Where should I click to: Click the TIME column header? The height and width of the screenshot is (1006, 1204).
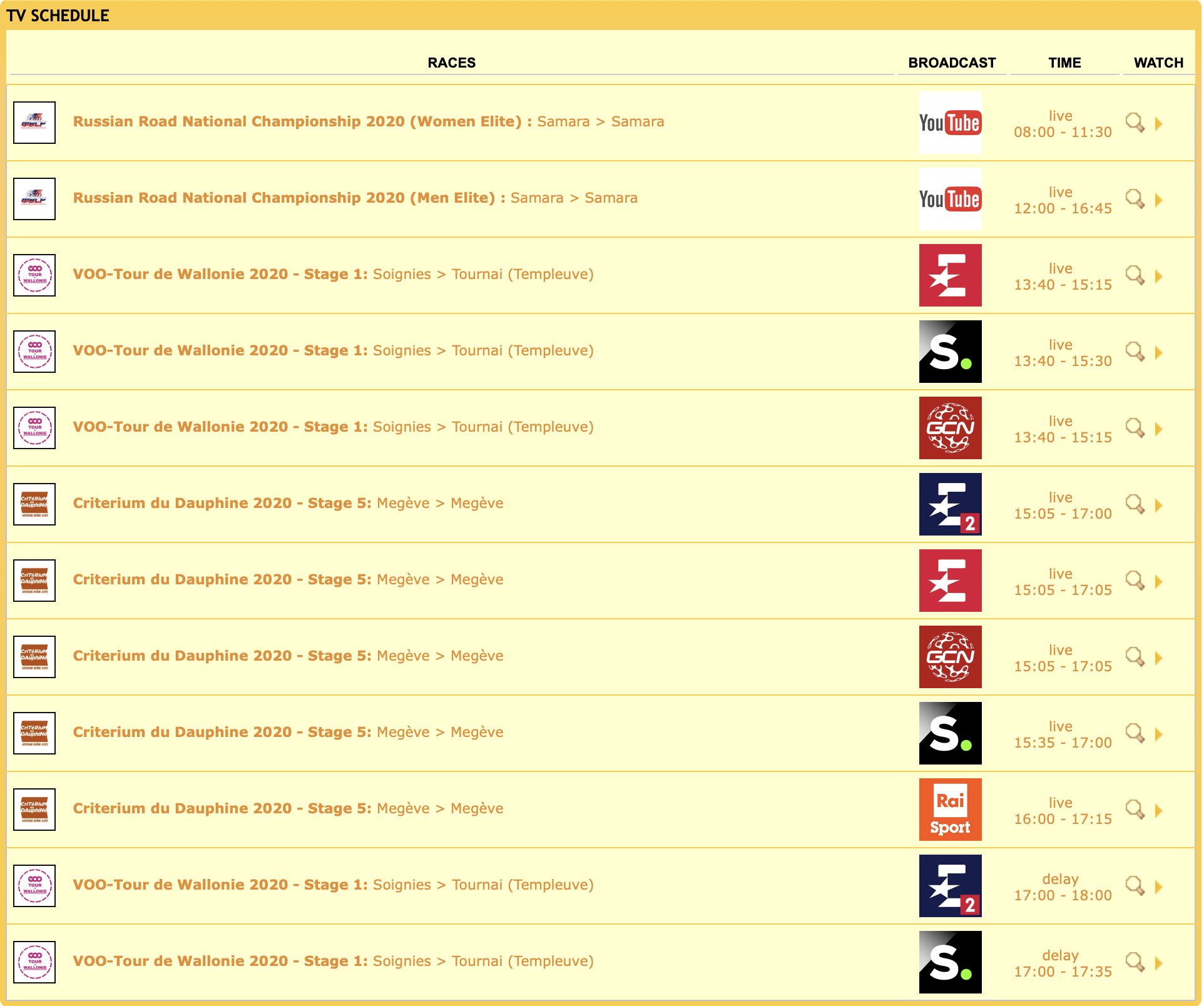pyautogui.click(x=1064, y=63)
